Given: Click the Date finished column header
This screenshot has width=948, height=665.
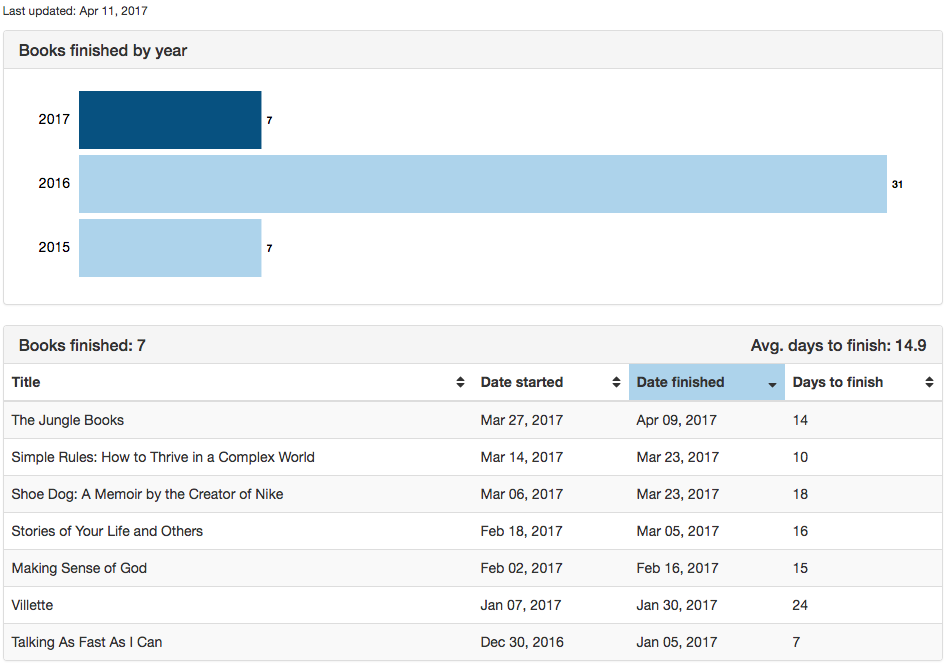Looking at the screenshot, I should (680, 382).
